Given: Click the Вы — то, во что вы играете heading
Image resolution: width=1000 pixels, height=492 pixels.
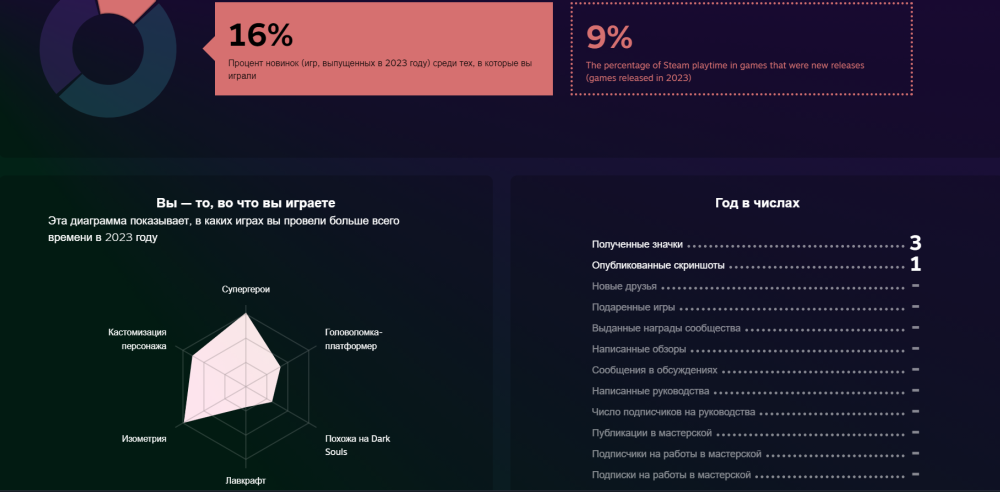Looking at the screenshot, I should point(246,203).
